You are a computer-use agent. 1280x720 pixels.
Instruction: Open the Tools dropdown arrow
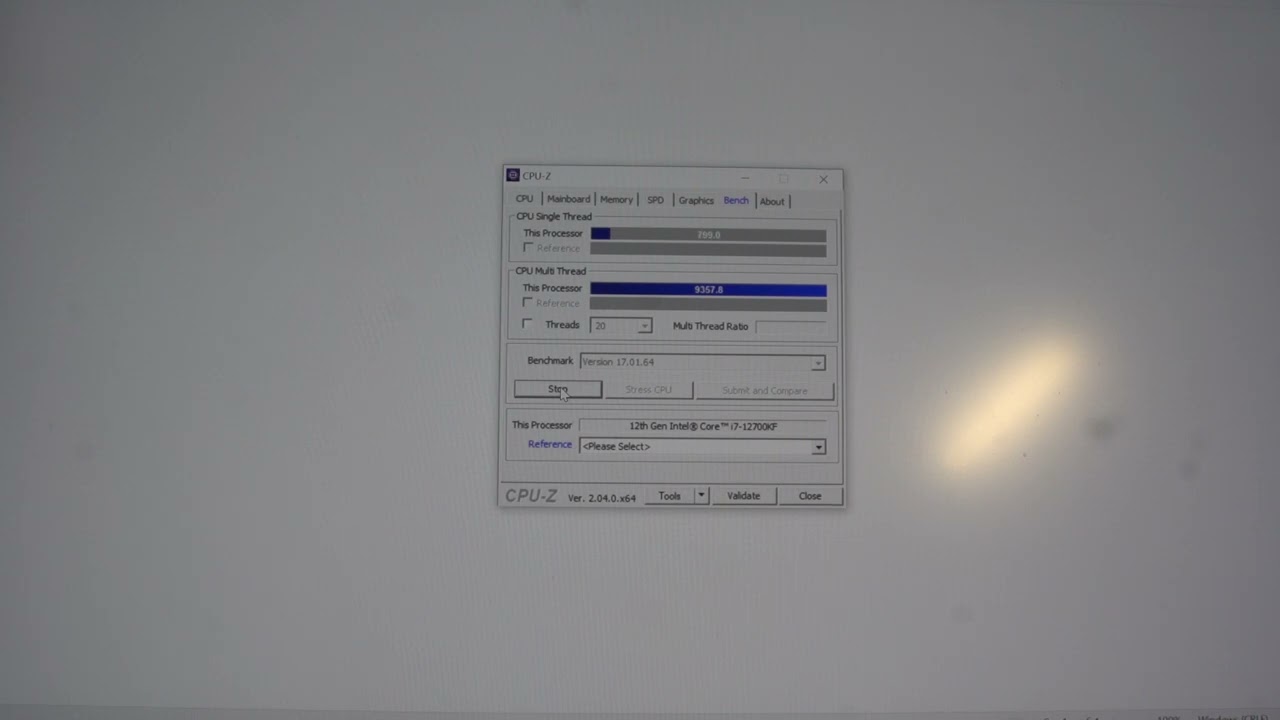click(x=701, y=496)
